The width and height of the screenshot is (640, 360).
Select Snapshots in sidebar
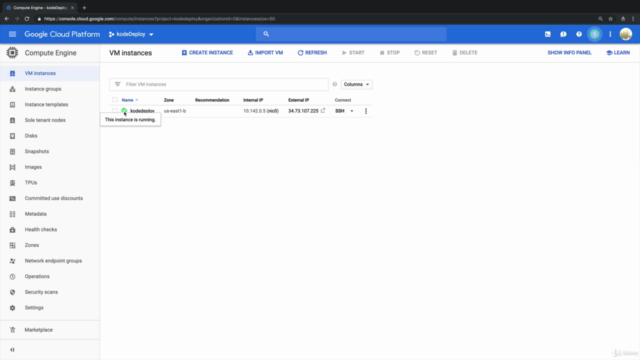[37, 151]
